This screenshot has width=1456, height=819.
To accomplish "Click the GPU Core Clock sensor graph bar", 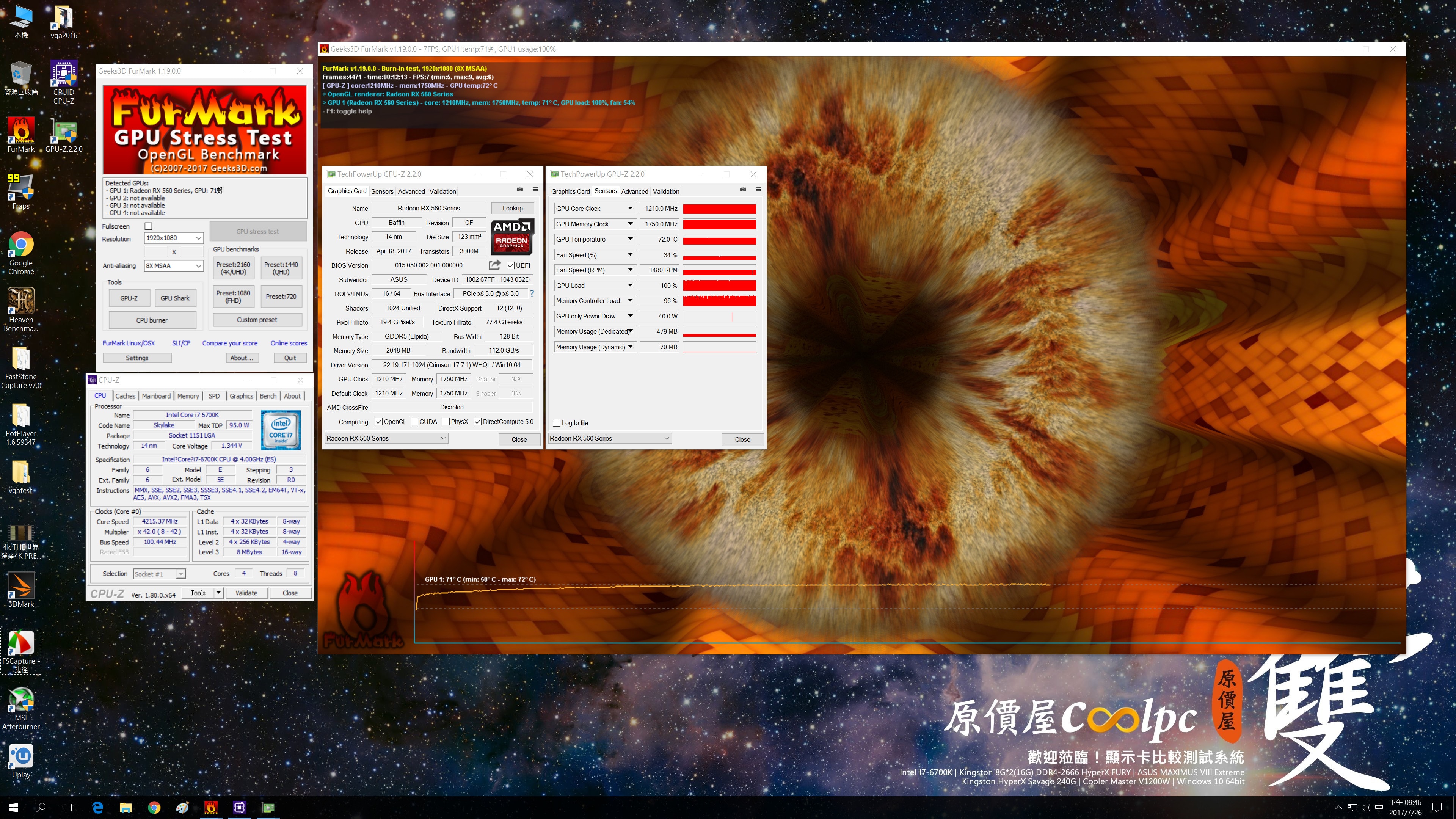I will pyautogui.click(x=719, y=209).
